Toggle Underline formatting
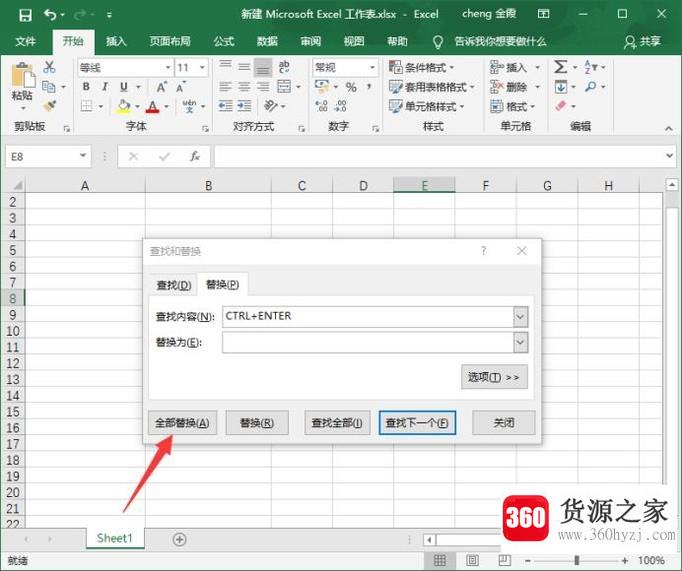The image size is (682, 571). point(124,87)
